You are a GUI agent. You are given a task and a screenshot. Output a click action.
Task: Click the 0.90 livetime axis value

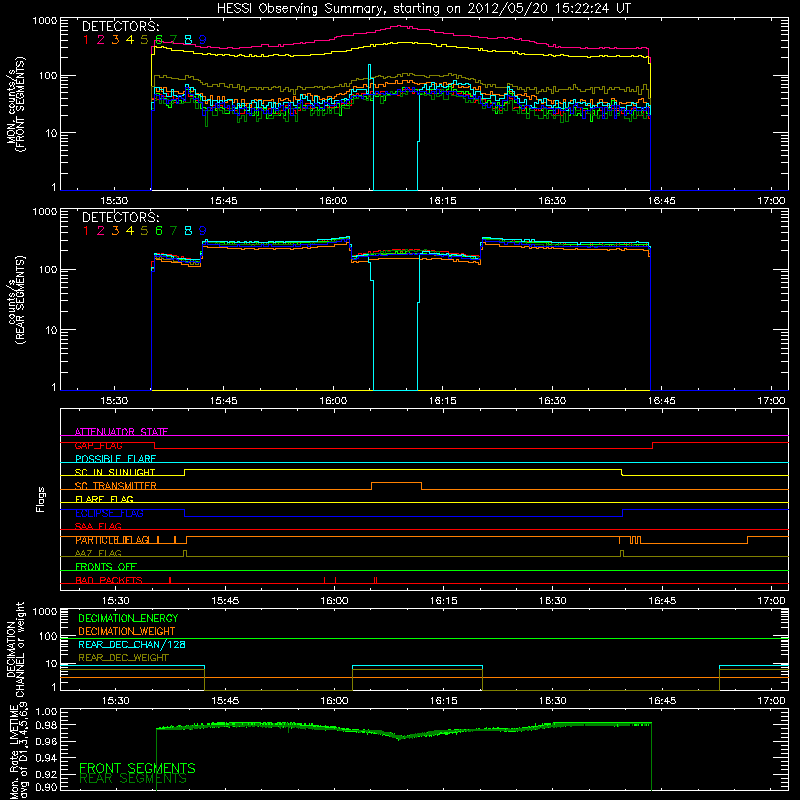coord(46,787)
